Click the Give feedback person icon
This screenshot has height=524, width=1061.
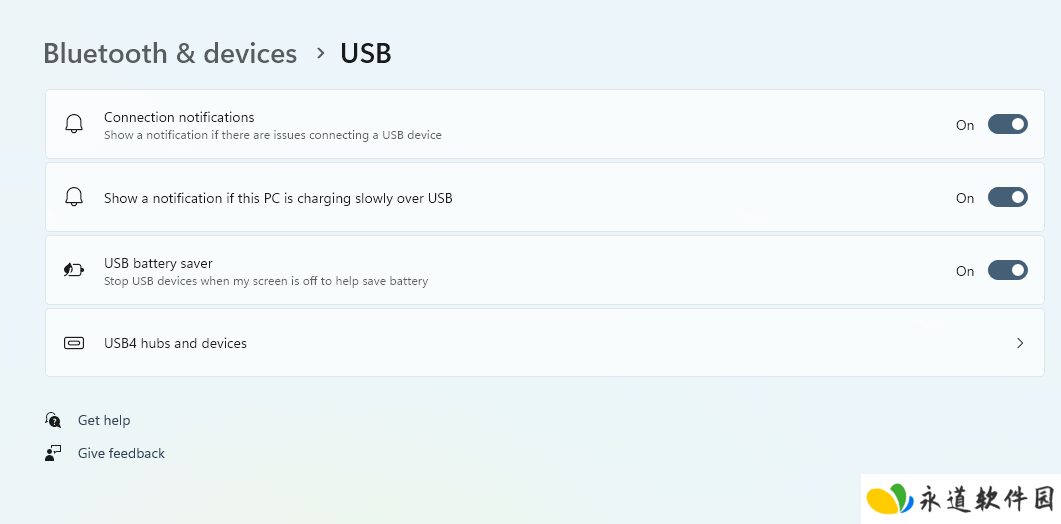coord(53,453)
